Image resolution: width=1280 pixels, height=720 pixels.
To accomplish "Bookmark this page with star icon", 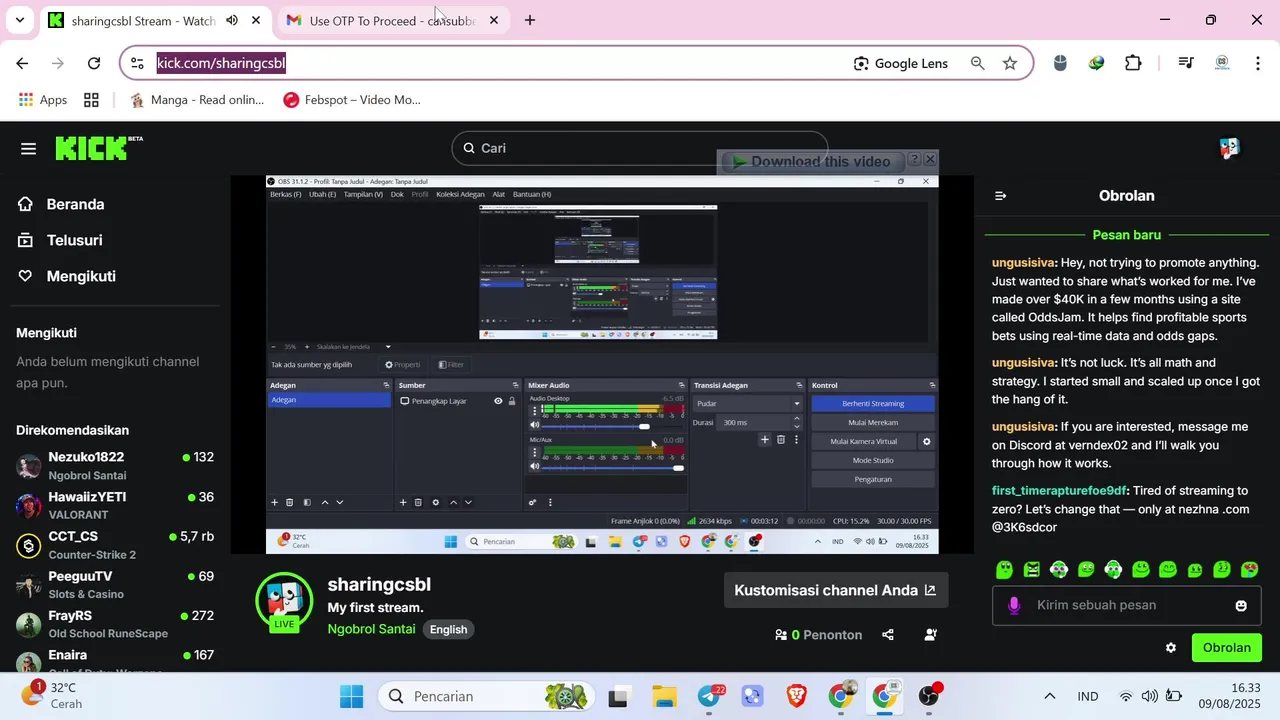I will coord(1010,63).
